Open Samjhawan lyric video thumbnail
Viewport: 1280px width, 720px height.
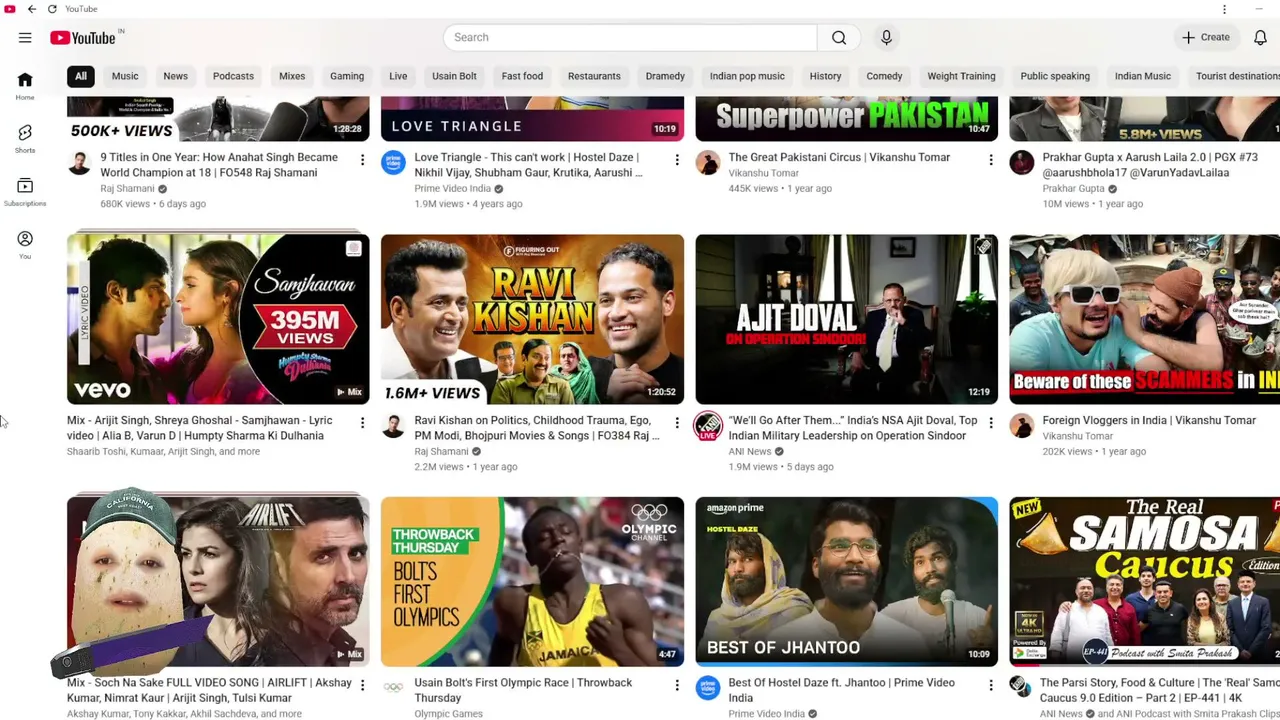tap(218, 319)
